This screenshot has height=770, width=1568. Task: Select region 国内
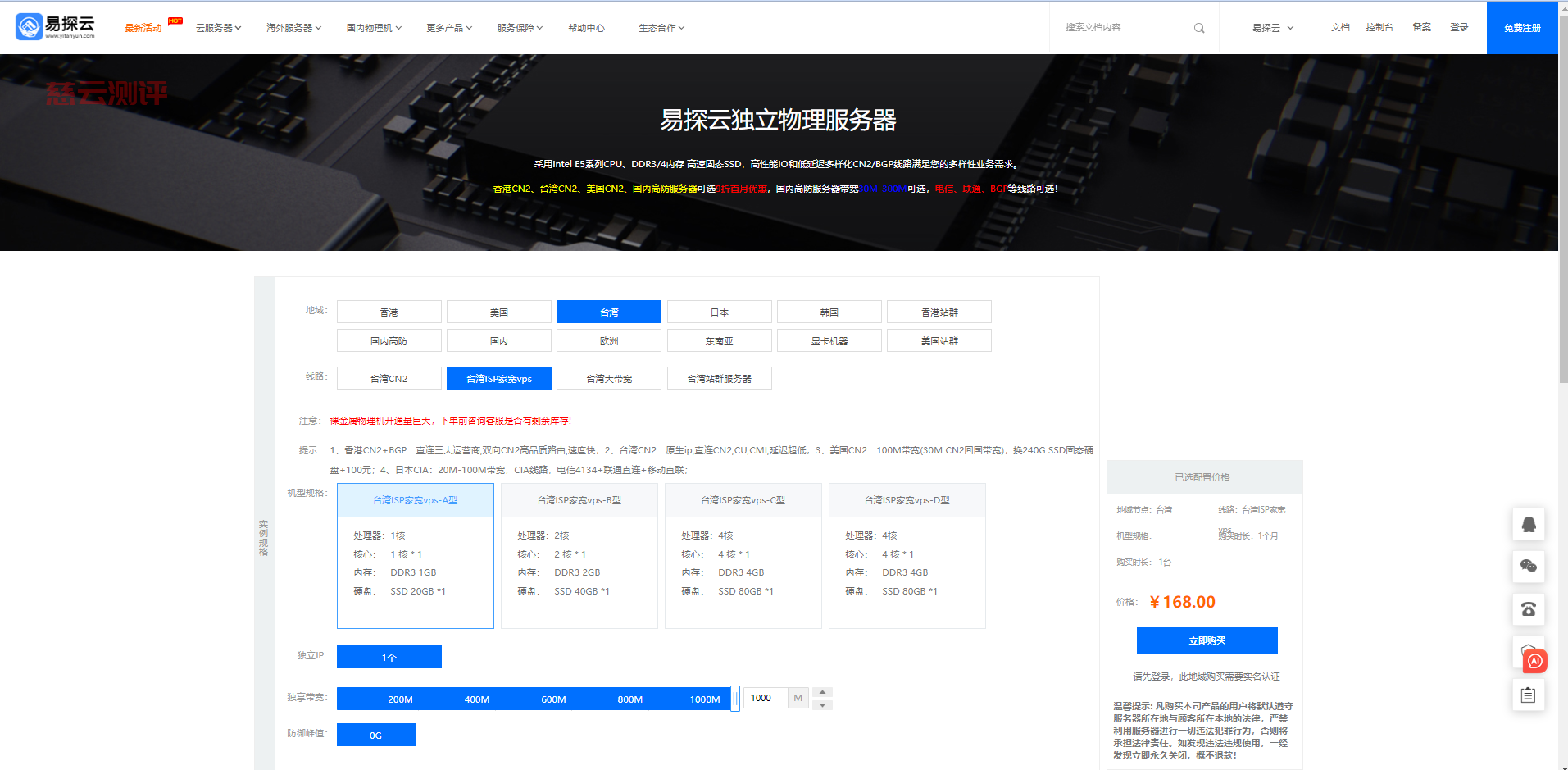pos(499,340)
